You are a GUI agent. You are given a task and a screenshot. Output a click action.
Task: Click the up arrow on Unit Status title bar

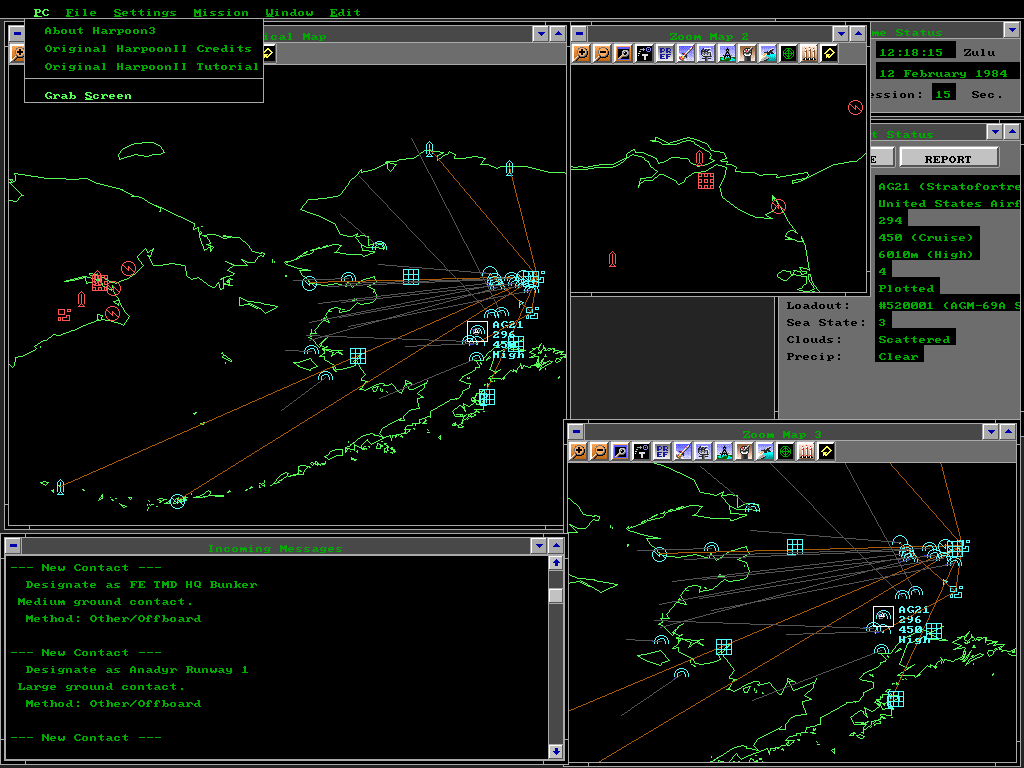click(1012, 132)
